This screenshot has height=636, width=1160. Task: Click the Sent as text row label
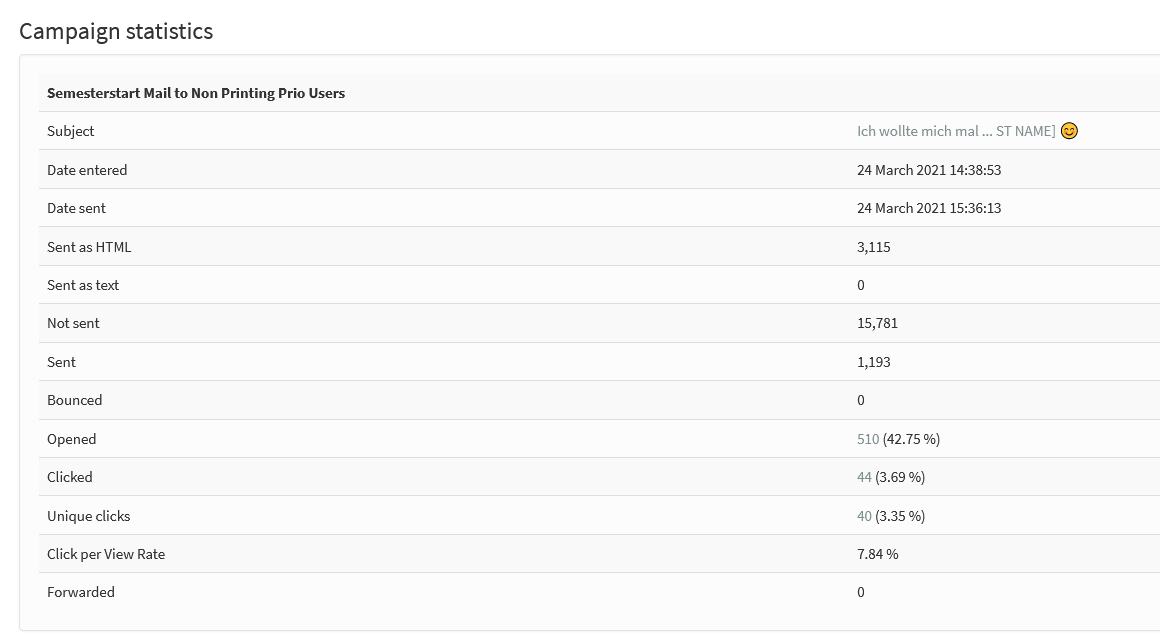pos(83,285)
